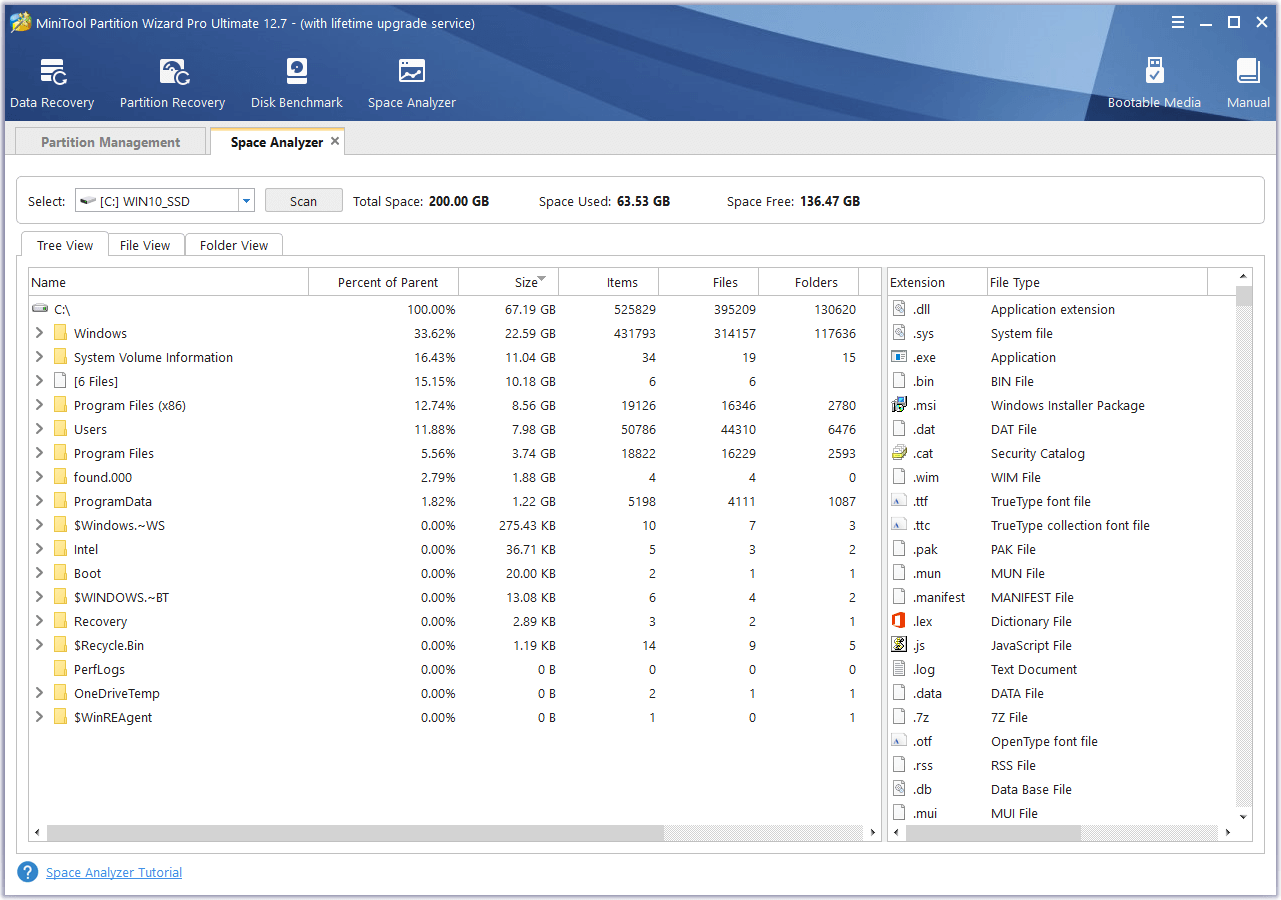Switch to File View tab

tap(145, 245)
